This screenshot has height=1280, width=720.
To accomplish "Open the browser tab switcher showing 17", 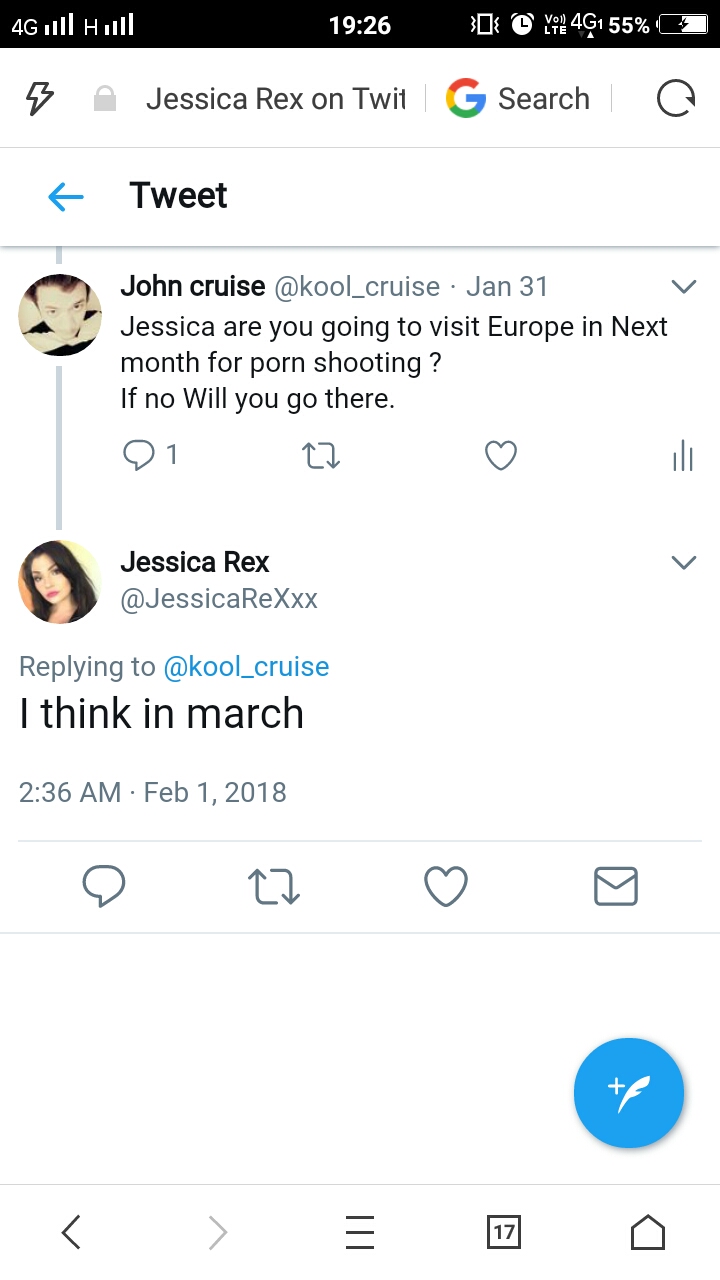I will click(x=504, y=1232).
